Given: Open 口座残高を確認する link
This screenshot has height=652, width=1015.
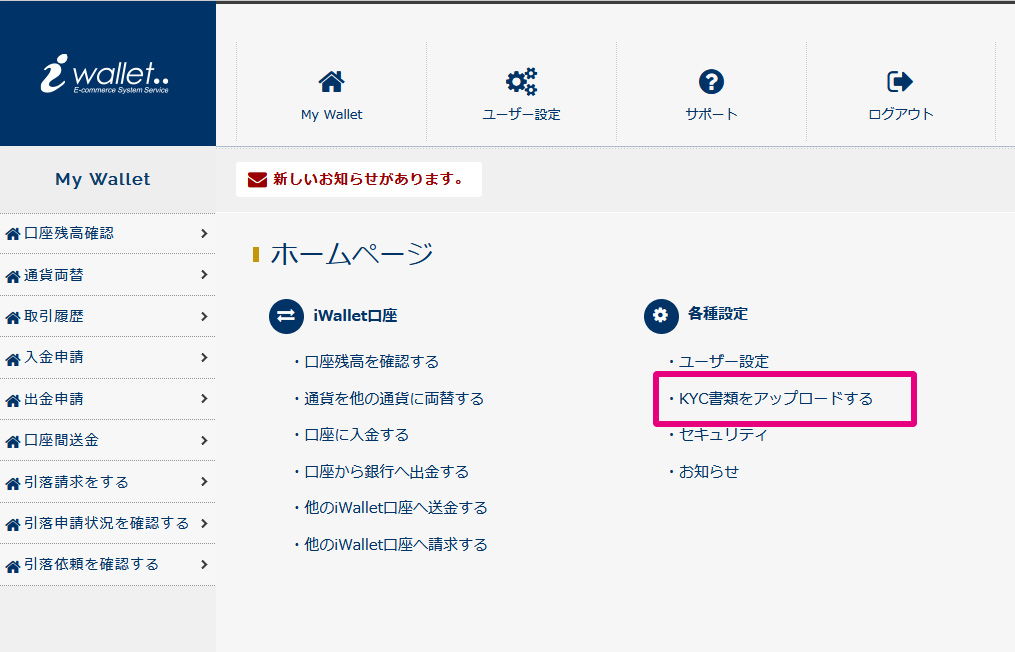Looking at the screenshot, I should pyautogui.click(x=372, y=361).
